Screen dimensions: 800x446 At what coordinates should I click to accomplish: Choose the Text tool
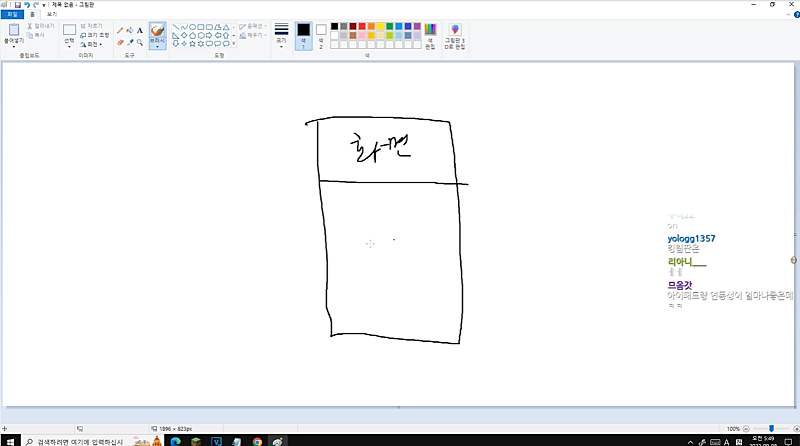(139, 30)
